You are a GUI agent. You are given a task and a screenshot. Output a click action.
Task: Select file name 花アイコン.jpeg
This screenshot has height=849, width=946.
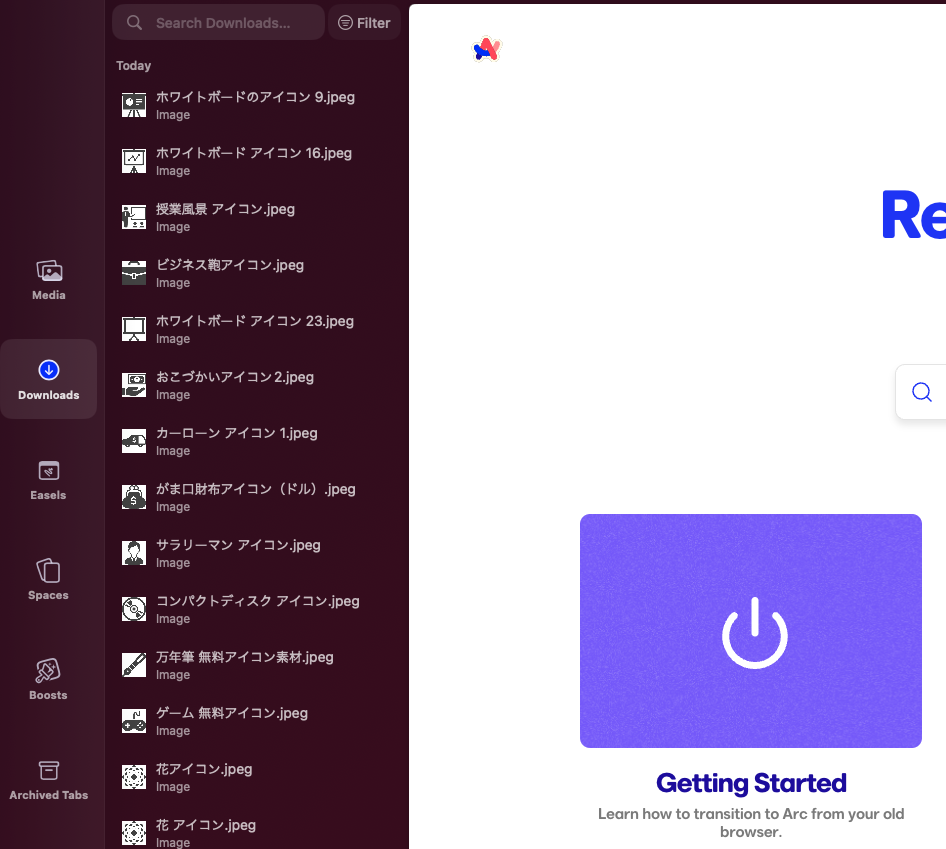pyautogui.click(x=204, y=769)
